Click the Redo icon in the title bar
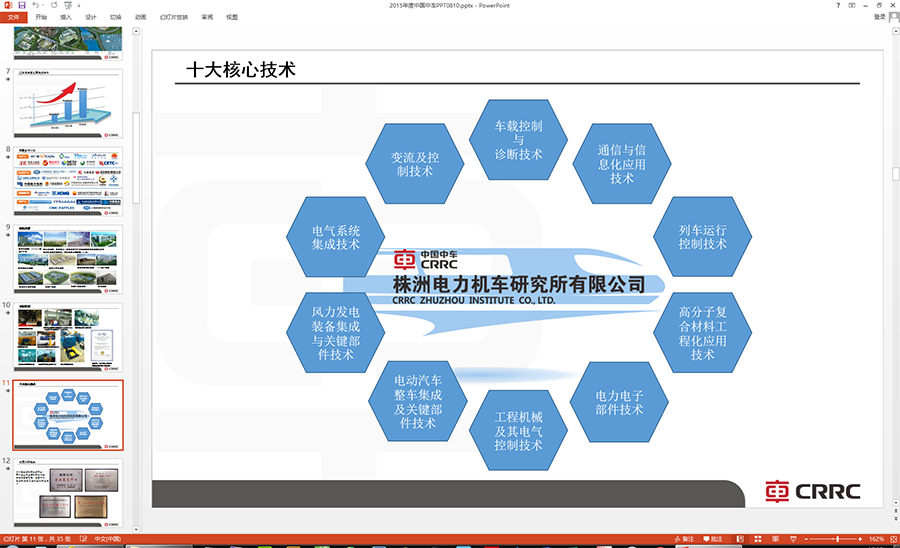 [x=54, y=5]
